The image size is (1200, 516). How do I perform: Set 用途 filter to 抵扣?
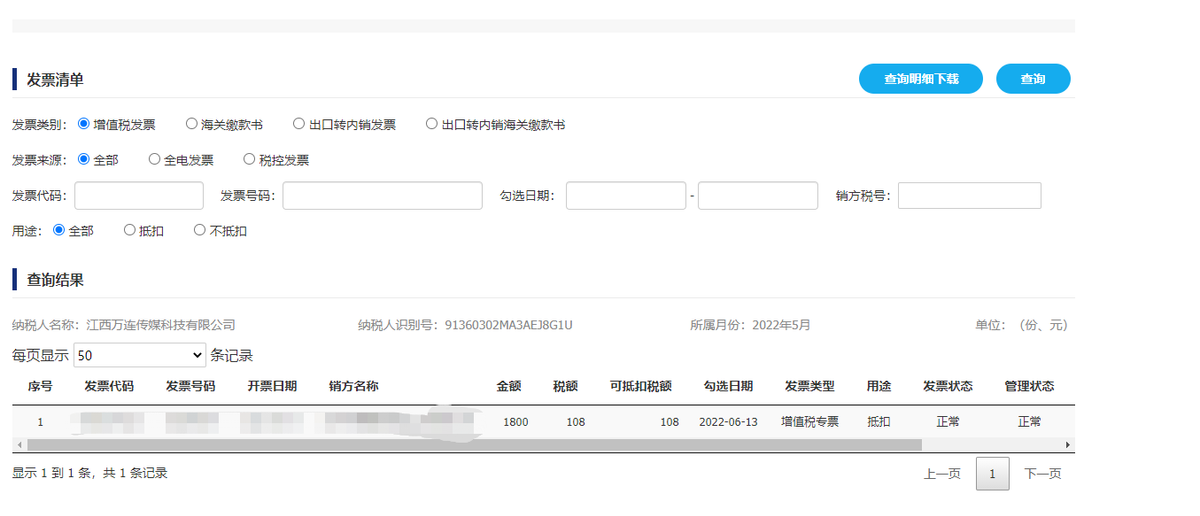[130, 230]
